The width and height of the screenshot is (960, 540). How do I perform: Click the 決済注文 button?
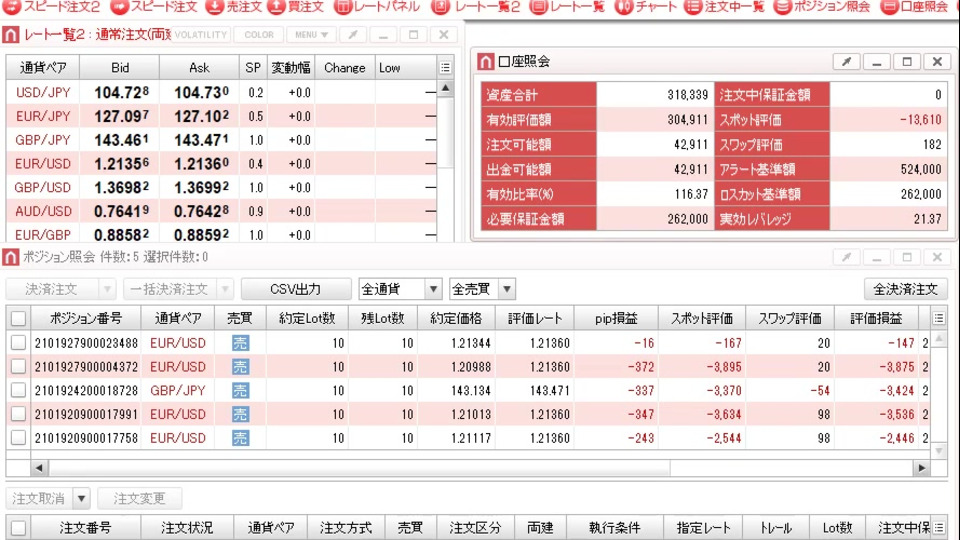[x=52, y=289]
